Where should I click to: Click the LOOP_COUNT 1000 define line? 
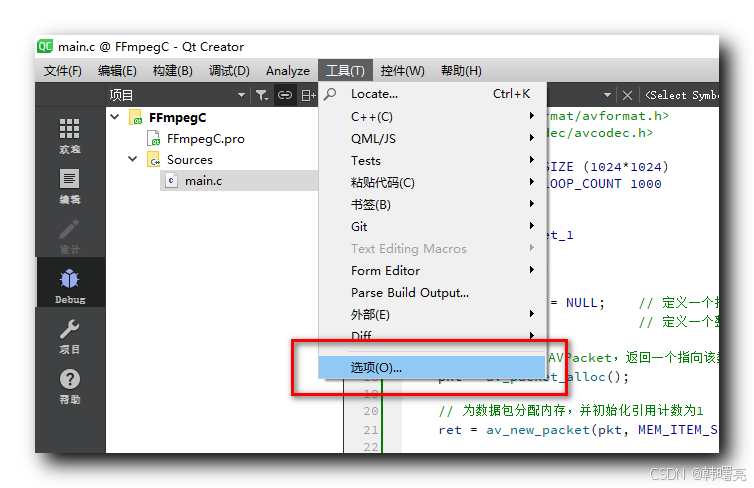click(603, 184)
